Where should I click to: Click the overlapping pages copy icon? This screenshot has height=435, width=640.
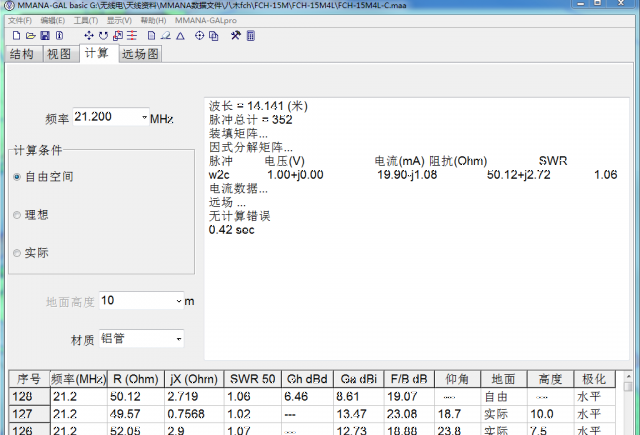tap(213, 36)
